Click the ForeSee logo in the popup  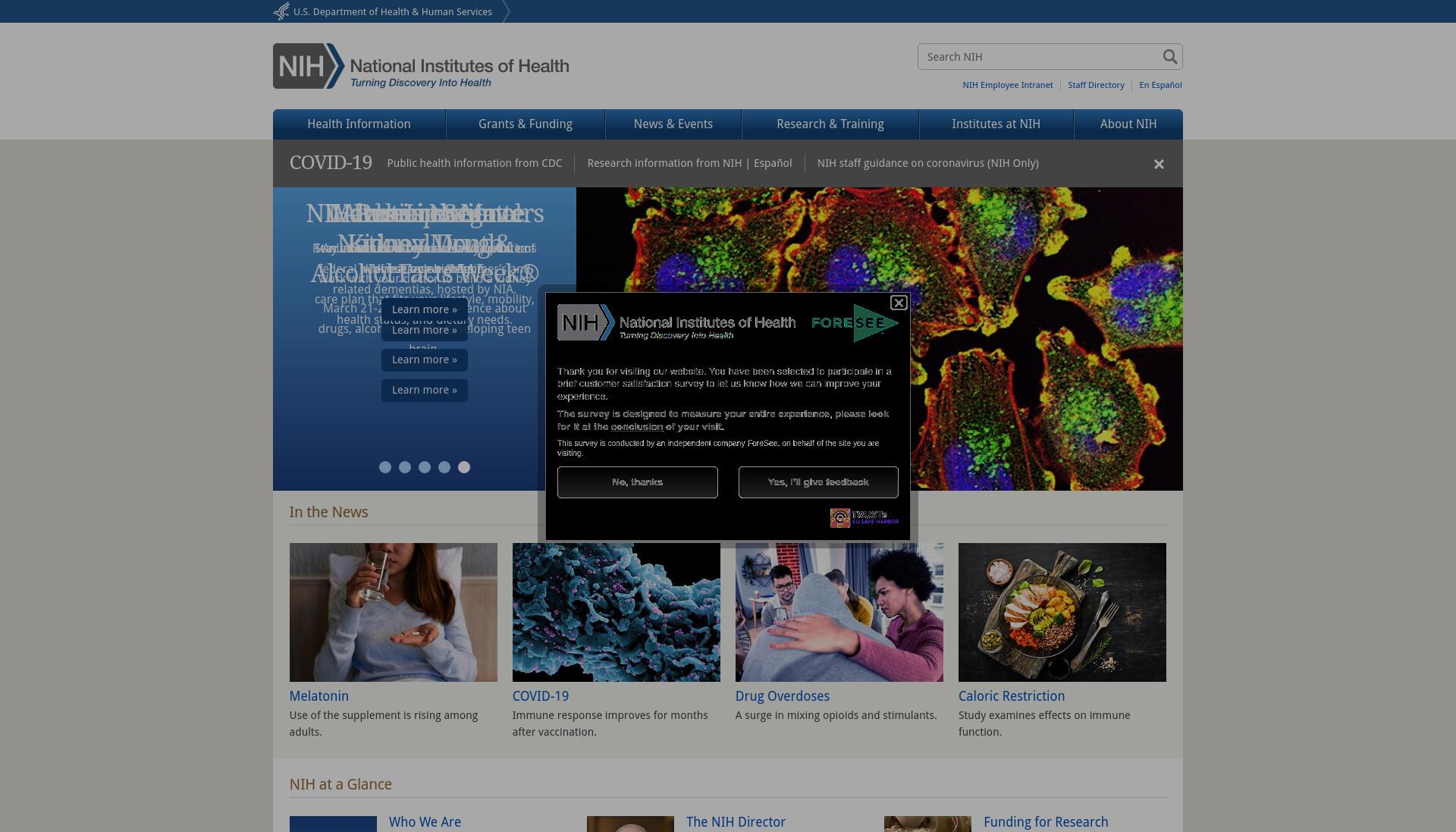(855, 322)
